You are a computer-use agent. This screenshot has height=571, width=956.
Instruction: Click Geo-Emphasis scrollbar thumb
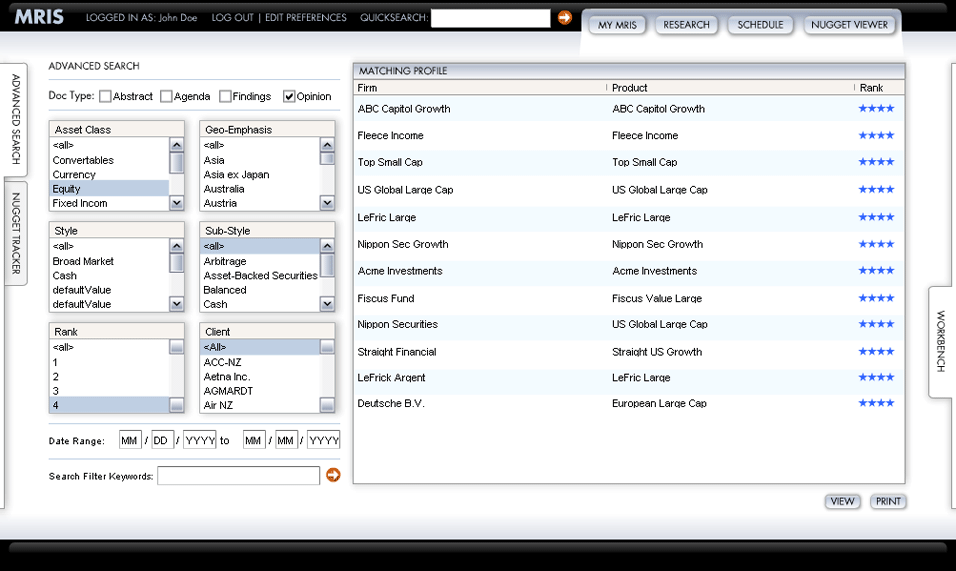[327, 158]
